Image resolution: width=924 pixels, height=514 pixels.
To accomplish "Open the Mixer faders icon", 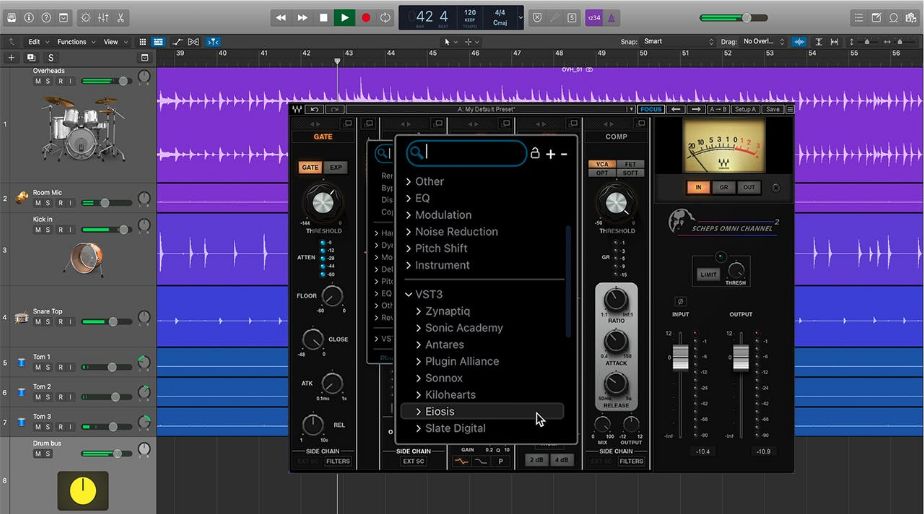I will pos(103,18).
